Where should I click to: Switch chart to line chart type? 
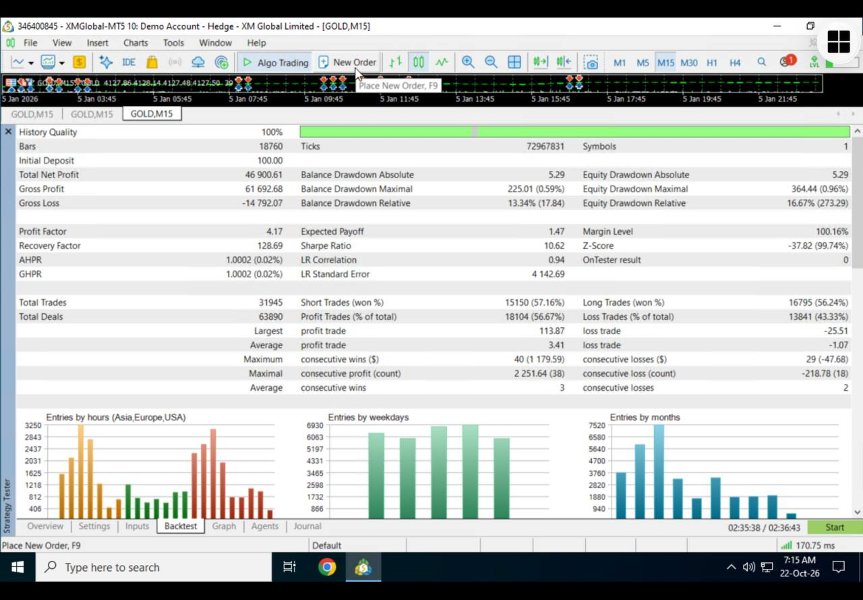tap(442, 62)
